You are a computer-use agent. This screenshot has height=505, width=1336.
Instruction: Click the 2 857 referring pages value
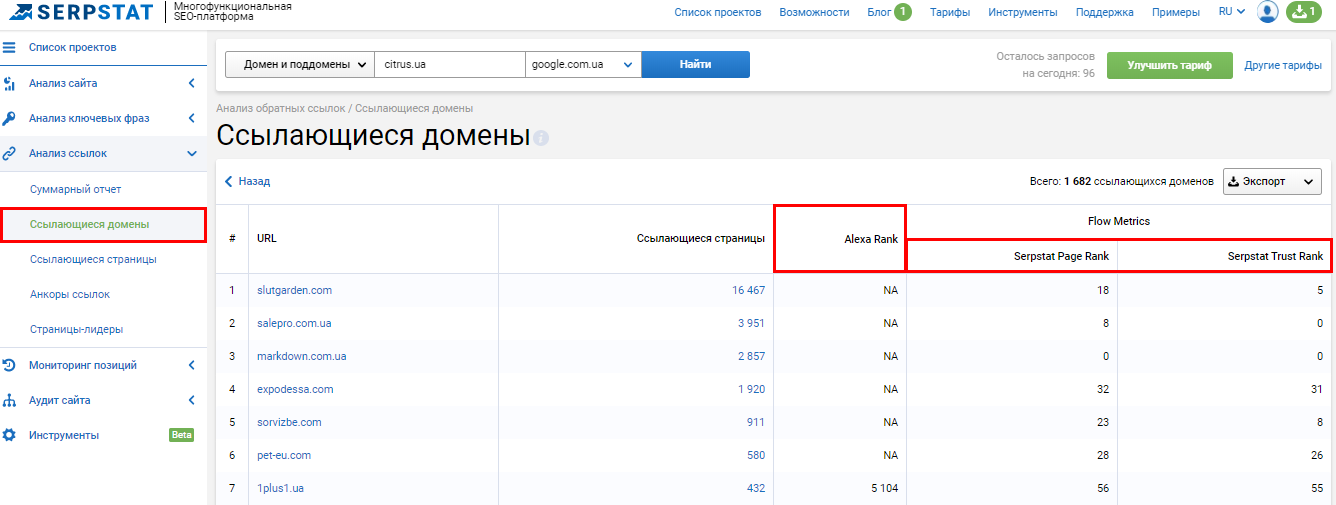pyautogui.click(x=751, y=356)
